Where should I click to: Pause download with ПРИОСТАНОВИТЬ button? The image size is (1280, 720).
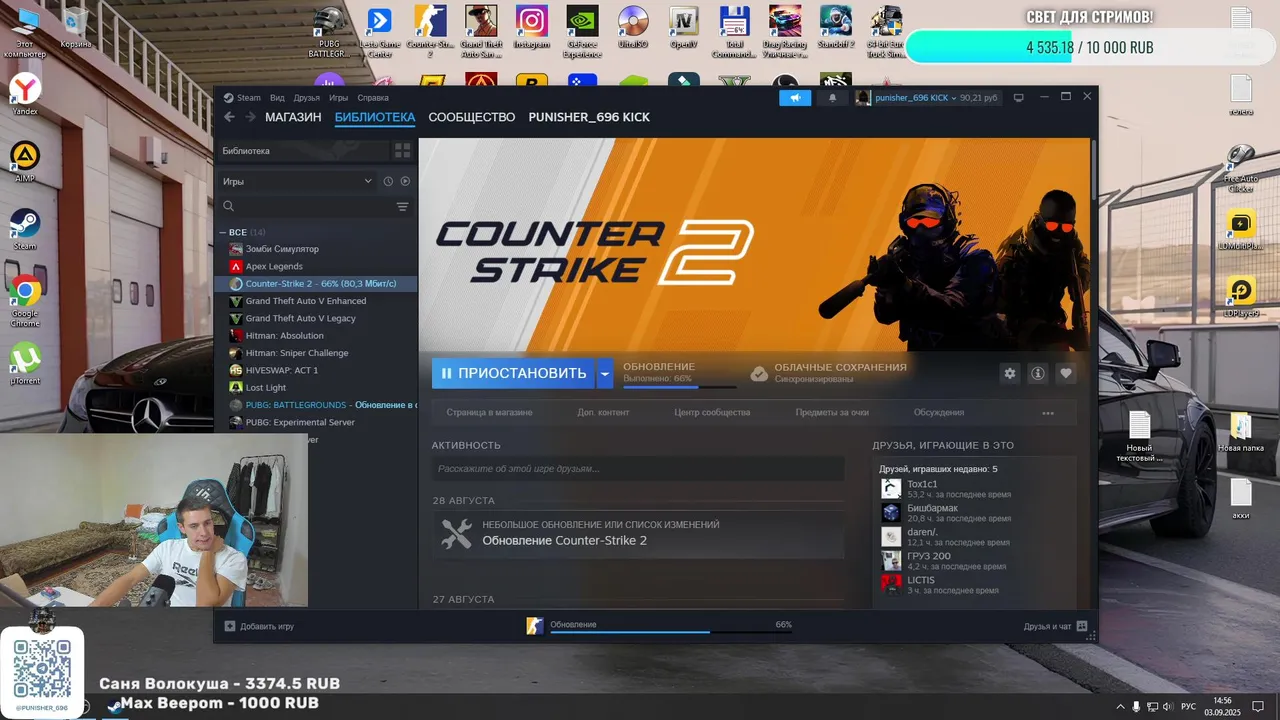point(514,373)
